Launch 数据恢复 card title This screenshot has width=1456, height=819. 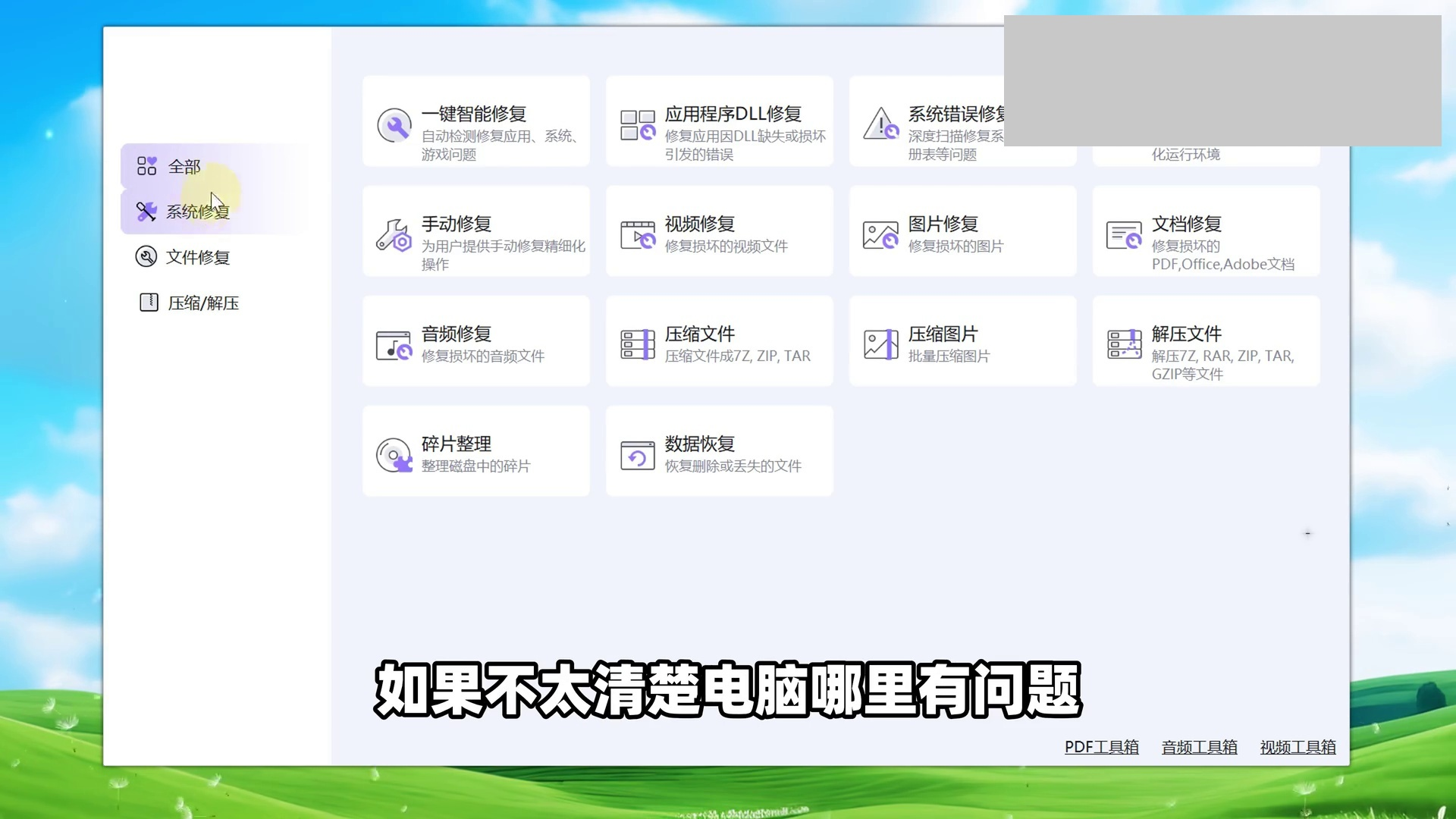point(700,444)
